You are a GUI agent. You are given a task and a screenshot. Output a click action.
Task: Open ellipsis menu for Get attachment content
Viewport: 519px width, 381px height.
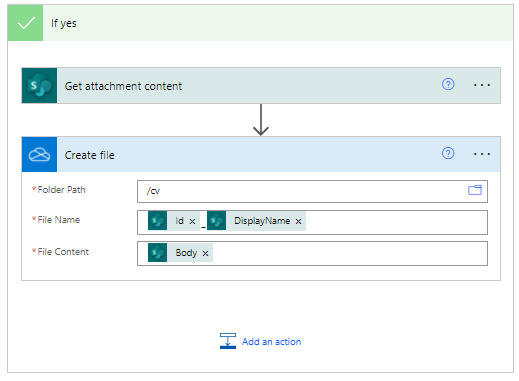[482, 85]
